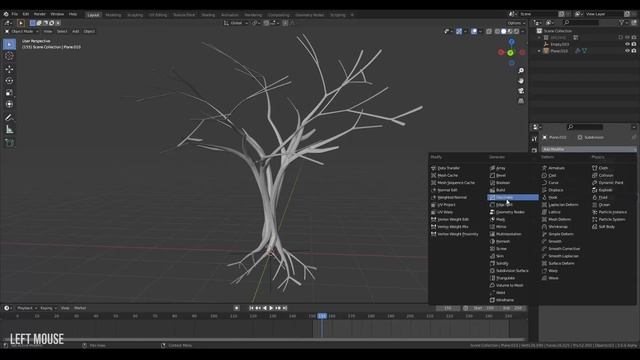Open the Tool properties tab icon
Image resolution: width=640 pixels, height=360 pixels.
pos(534,139)
